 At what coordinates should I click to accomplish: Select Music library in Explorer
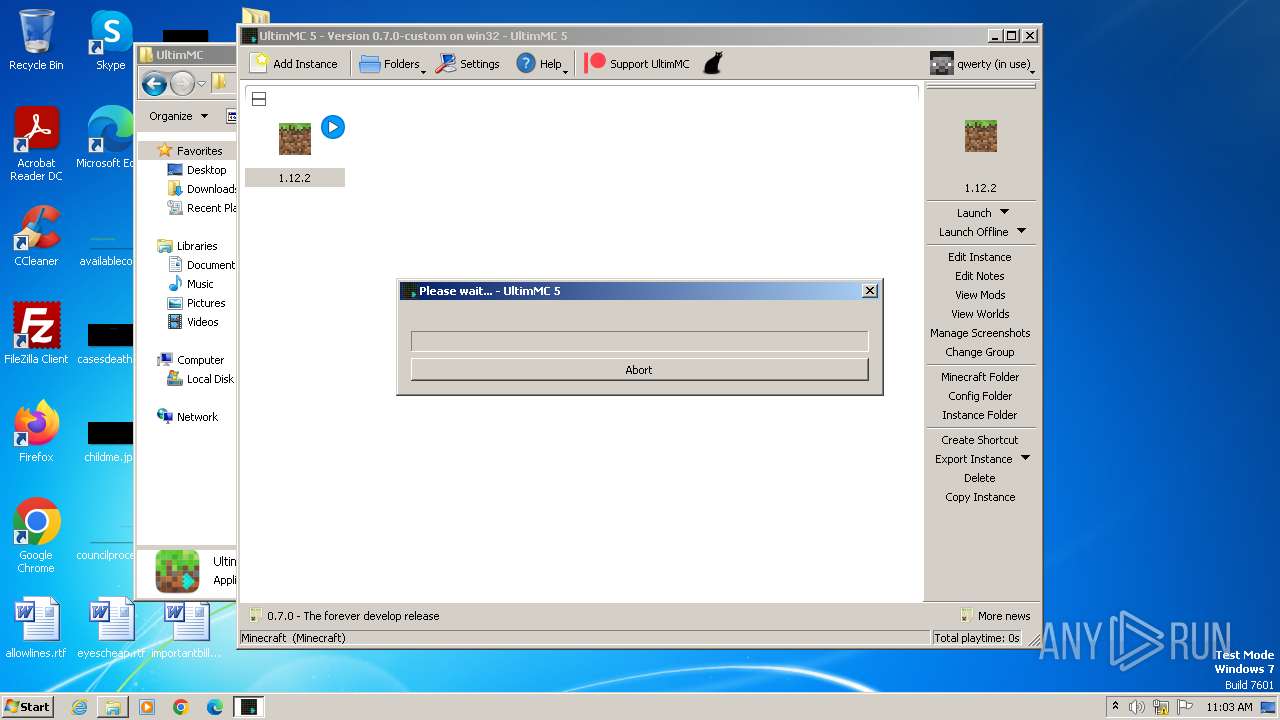[x=190, y=284]
